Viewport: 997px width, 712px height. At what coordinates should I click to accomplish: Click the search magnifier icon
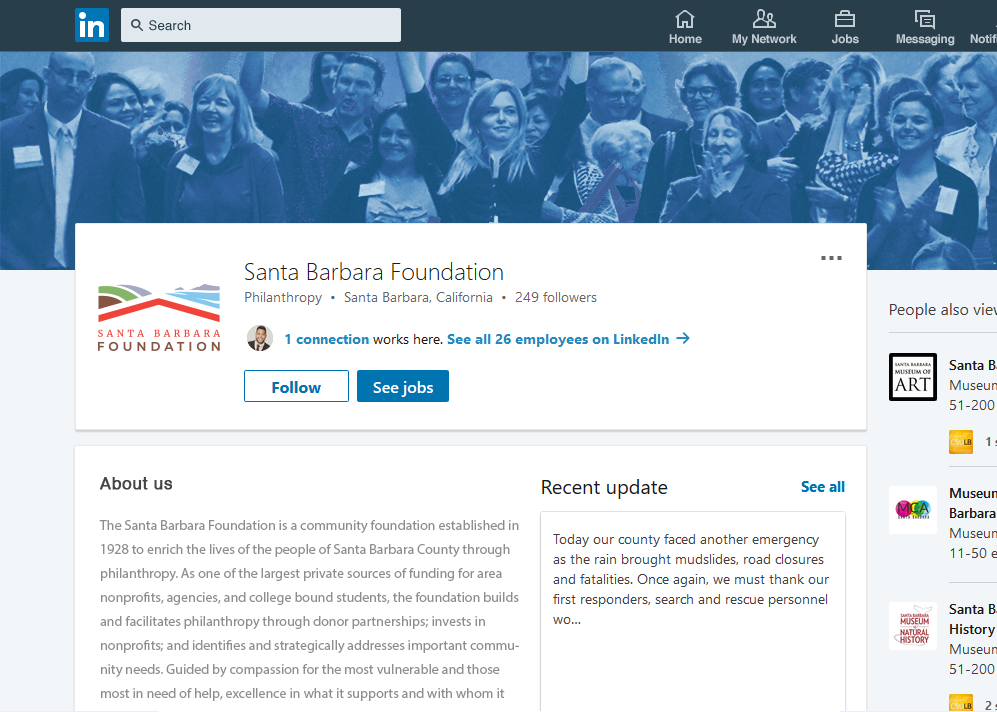(137, 25)
